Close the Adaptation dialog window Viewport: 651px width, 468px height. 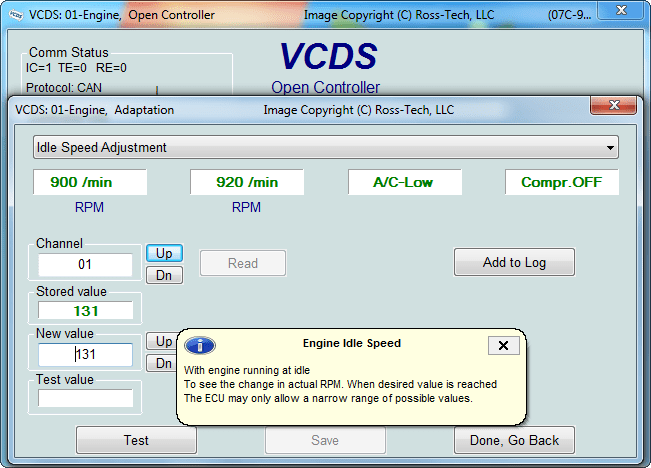click(x=614, y=105)
